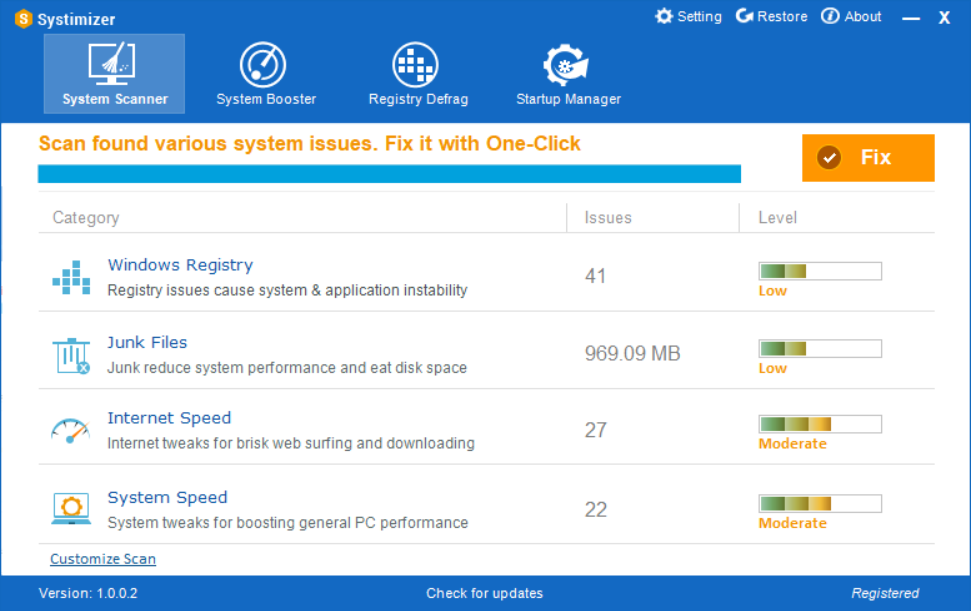Click Junk reduce system performance description

[x=287, y=368]
